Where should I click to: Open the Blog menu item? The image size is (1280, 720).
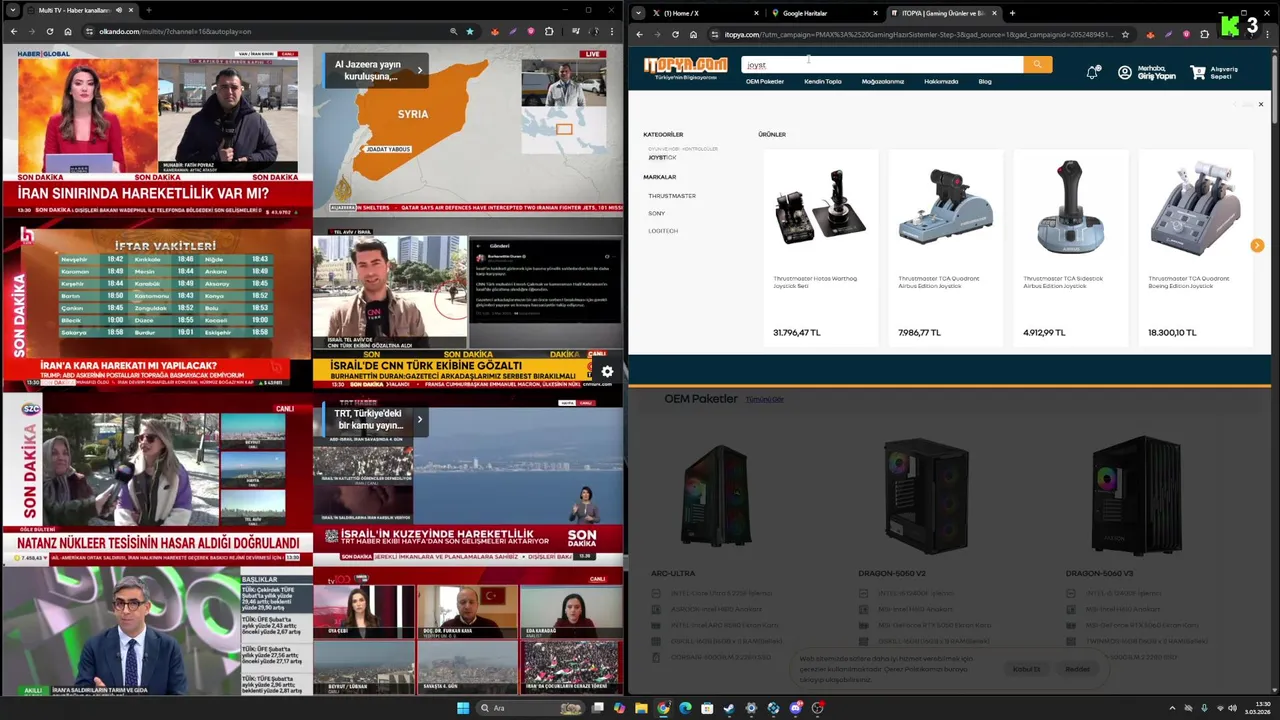pos(985,82)
